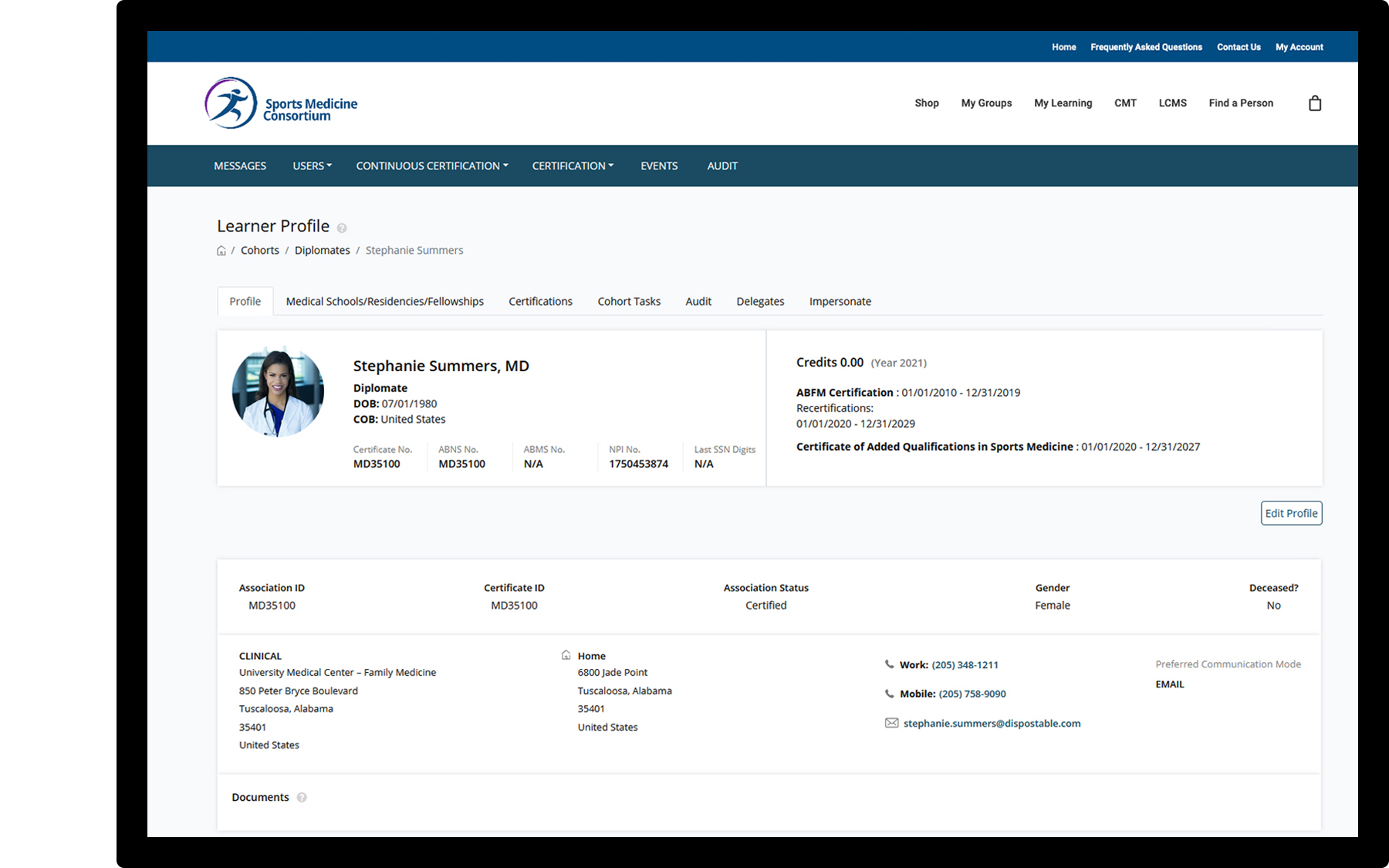The width and height of the screenshot is (1389, 868).
Task: Open the Events menu item
Action: pos(659,166)
